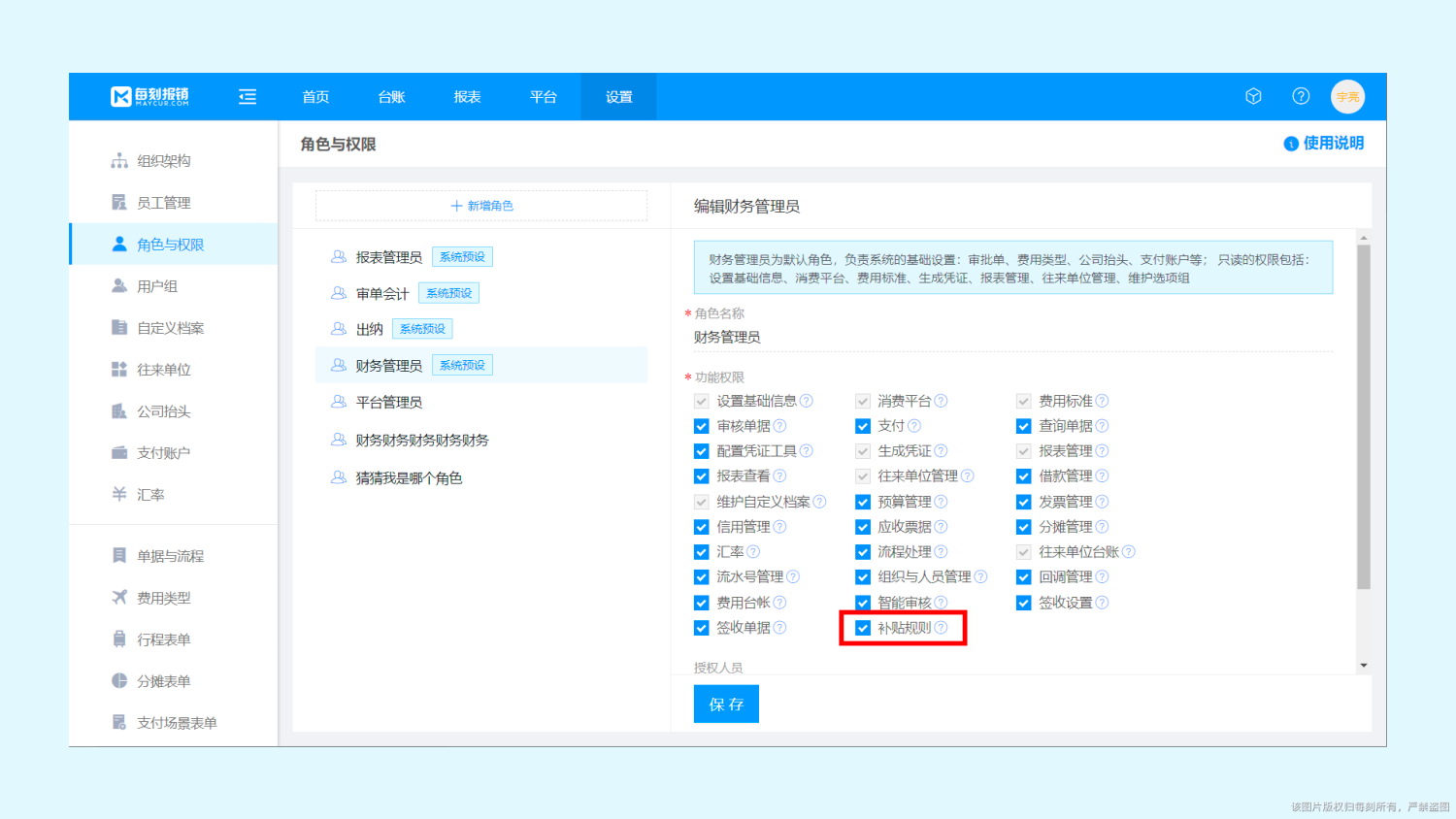Toggle the 签收设置 checkbox
1456x819 pixels.
(1023, 603)
